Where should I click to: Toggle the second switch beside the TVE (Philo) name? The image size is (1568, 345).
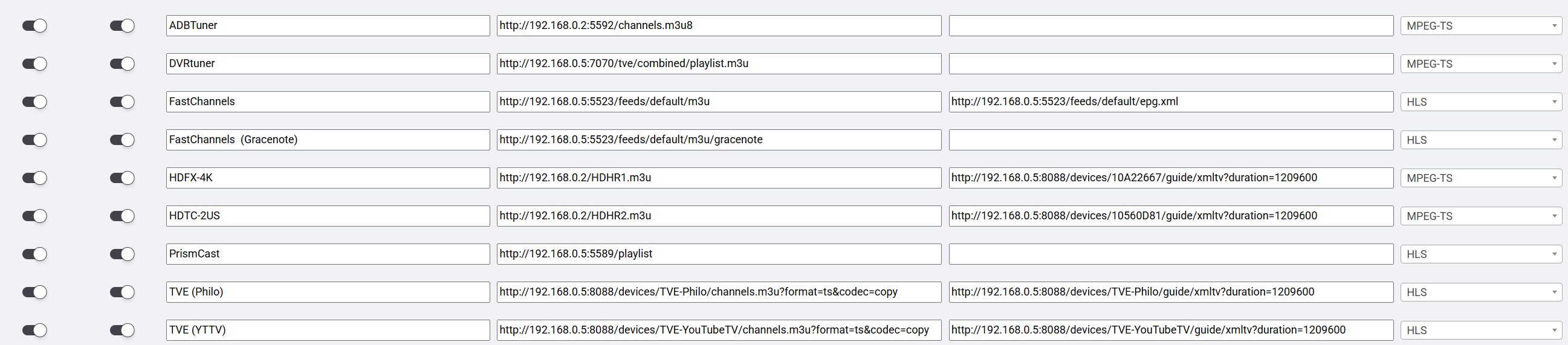[121, 292]
